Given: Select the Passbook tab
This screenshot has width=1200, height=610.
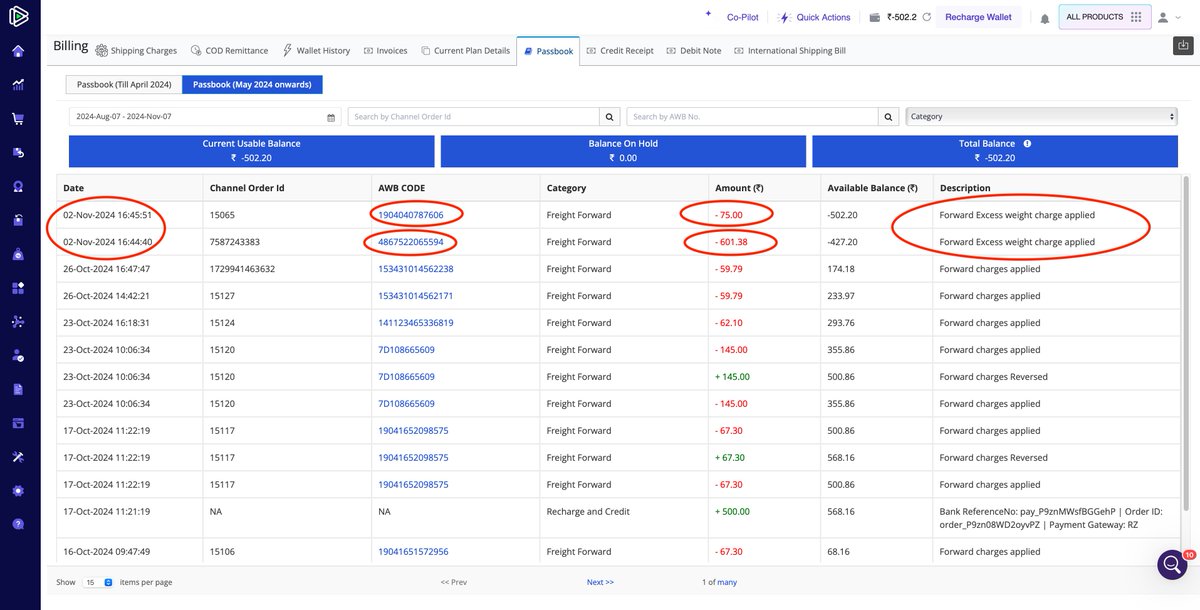Looking at the screenshot, I should pyautogui.click(x=548, y=51).
